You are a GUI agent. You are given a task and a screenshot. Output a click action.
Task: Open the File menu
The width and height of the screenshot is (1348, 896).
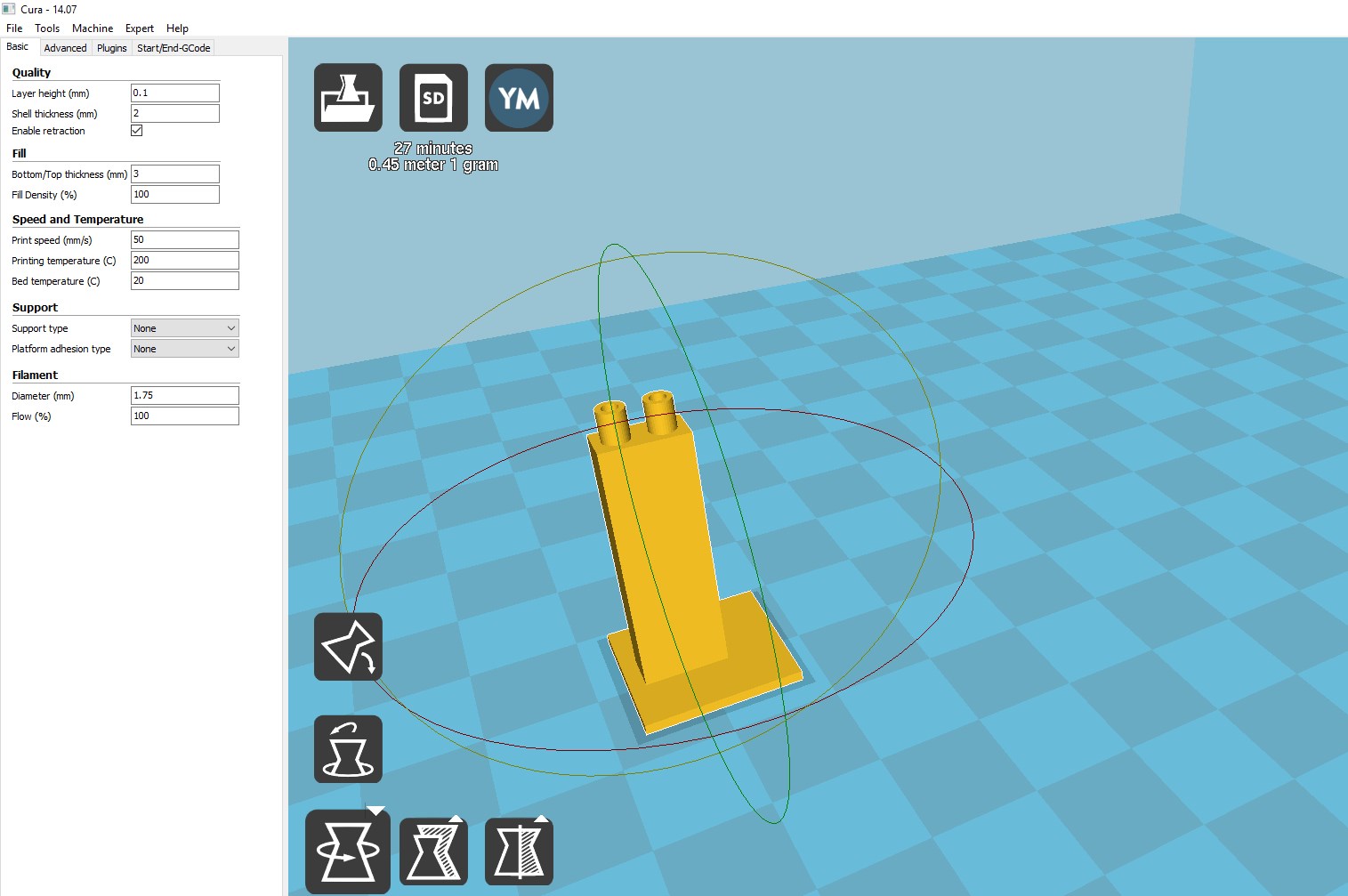coord(14,28)
